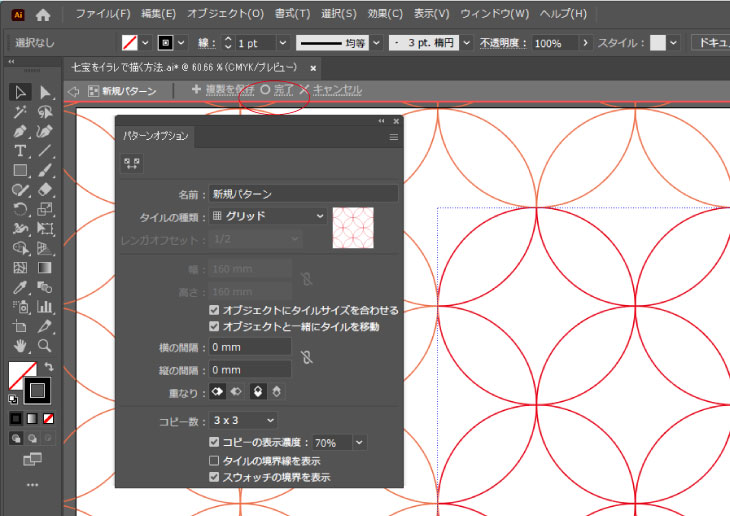This screenshot has height=516, width=730.
Task: Select the Selection tool arrow
Action: point(20,92)
